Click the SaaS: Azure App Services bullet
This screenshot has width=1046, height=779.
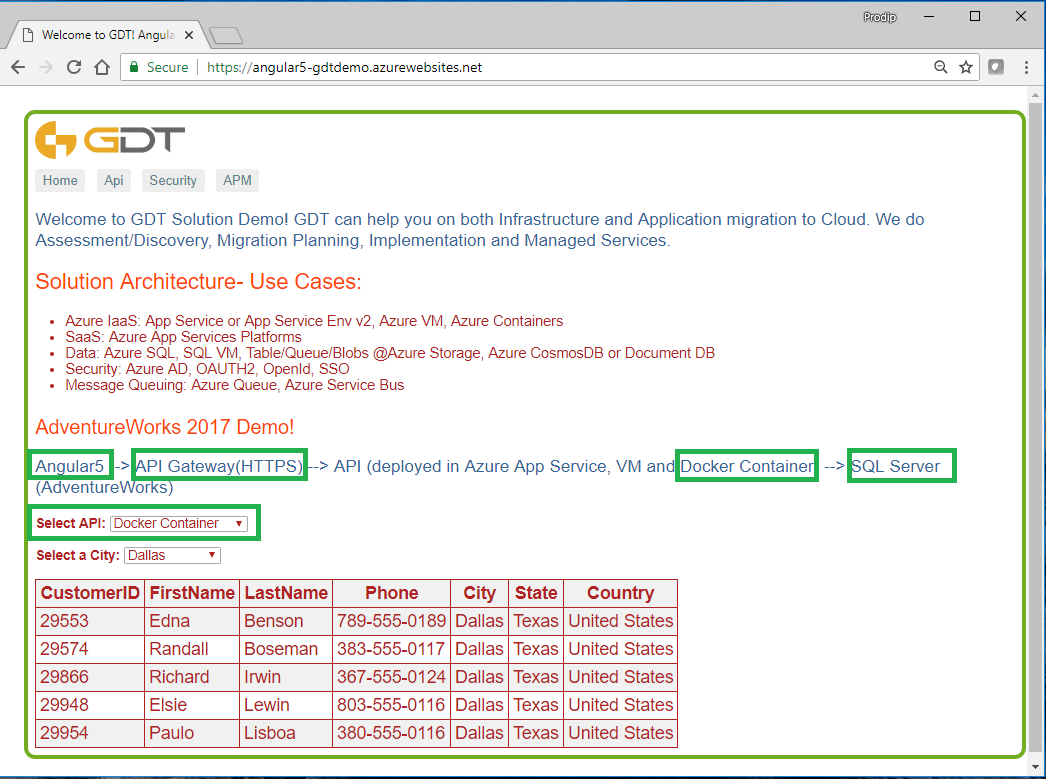coord(183,337)
